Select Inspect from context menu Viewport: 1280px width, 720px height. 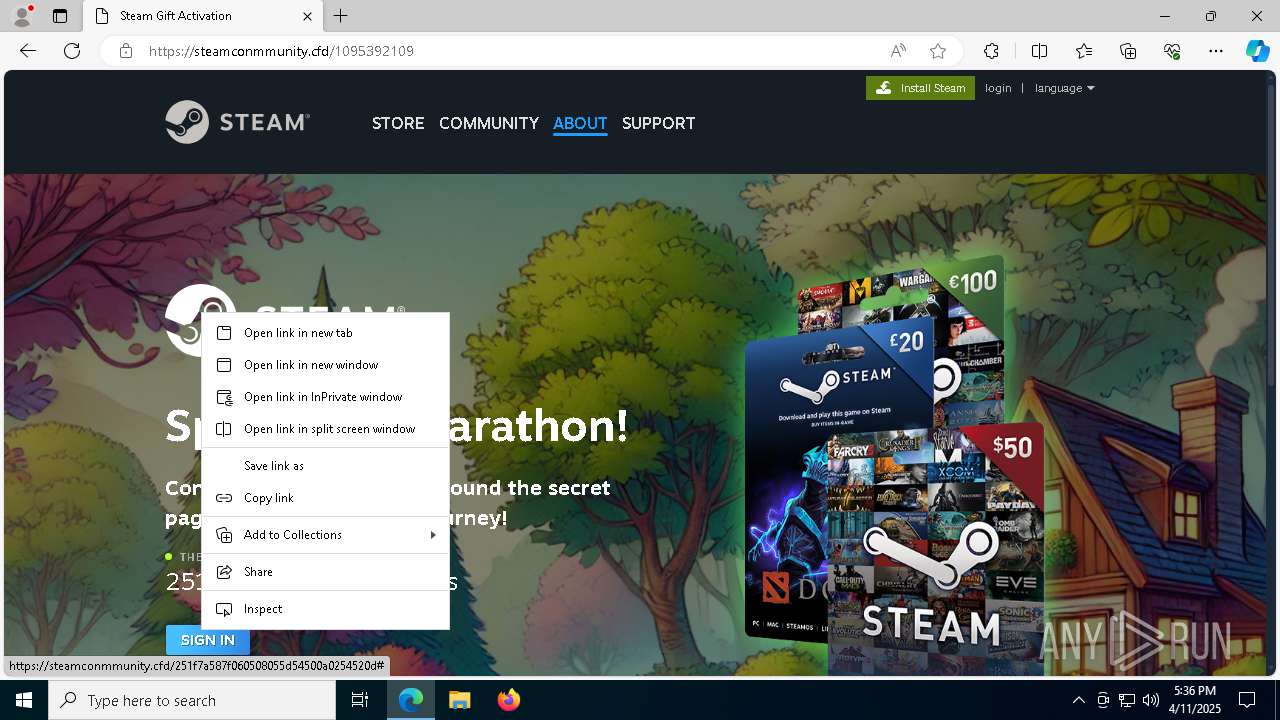(325, 609)
